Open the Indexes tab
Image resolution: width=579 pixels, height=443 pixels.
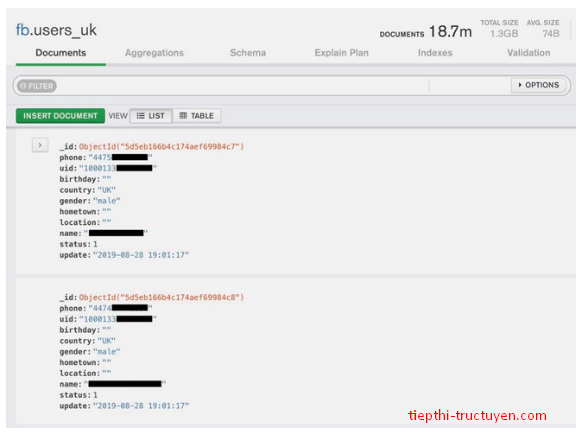click(435, 53)
